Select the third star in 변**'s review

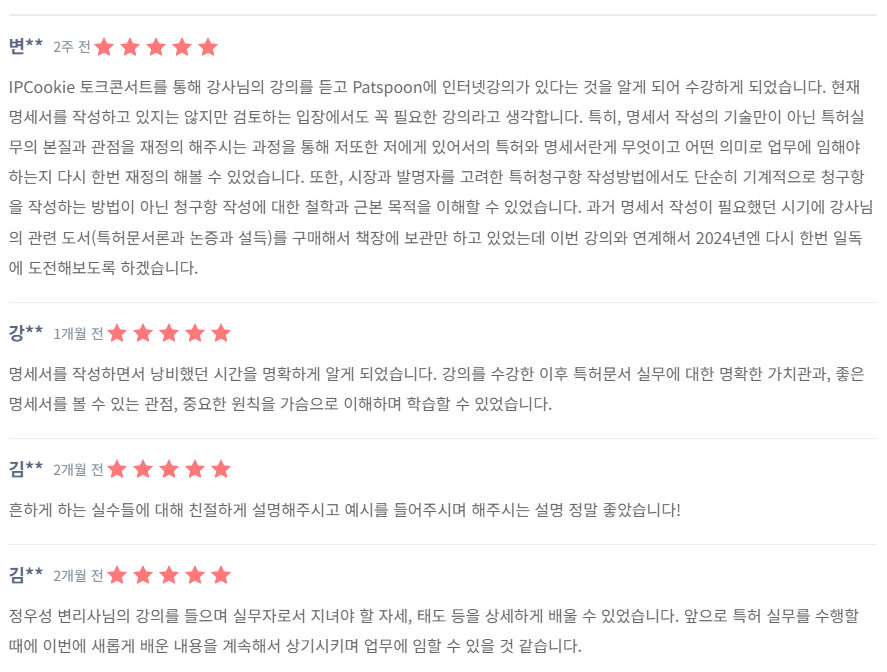point(156,47)
